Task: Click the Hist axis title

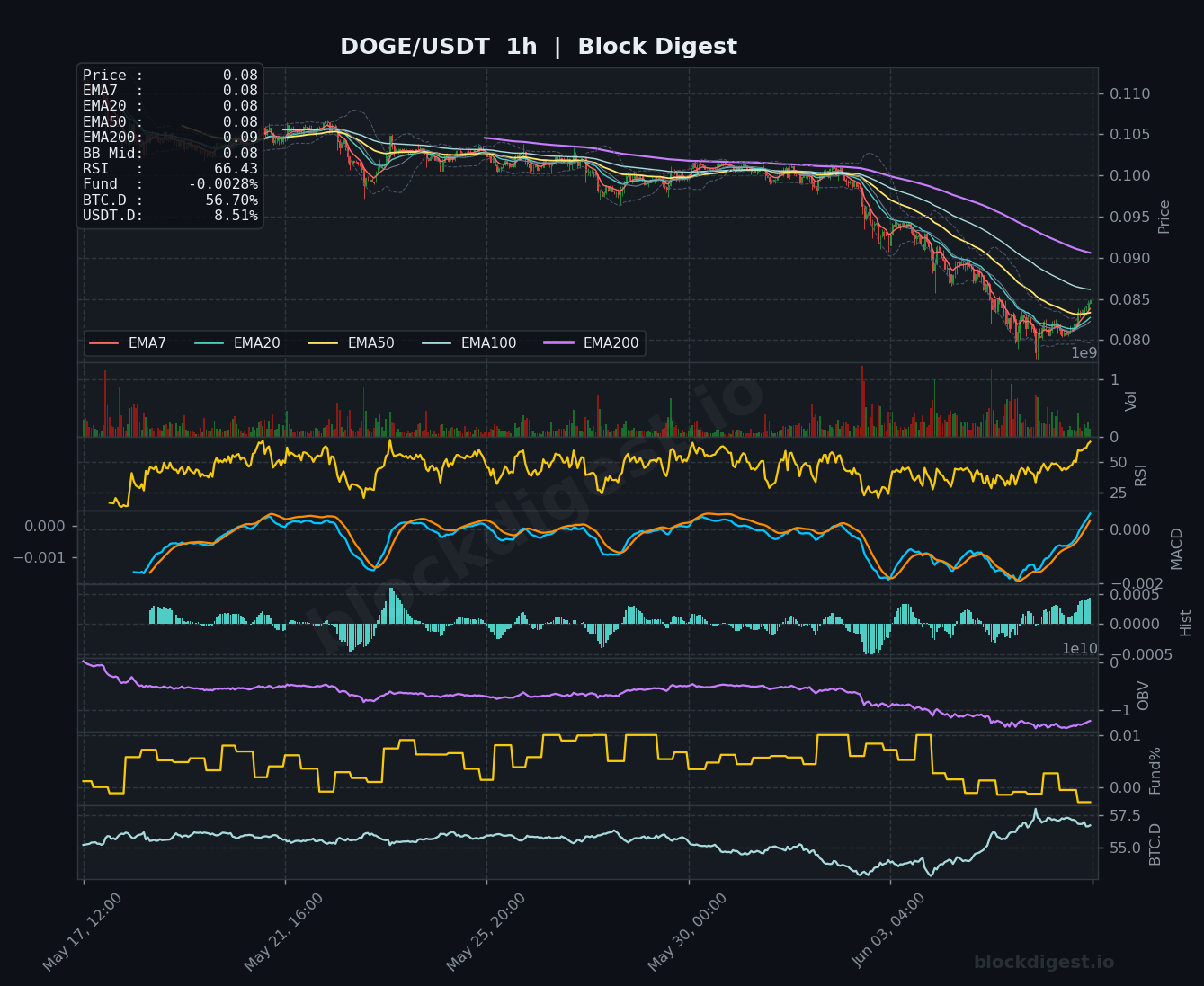Action: (x=1185, y=623)
